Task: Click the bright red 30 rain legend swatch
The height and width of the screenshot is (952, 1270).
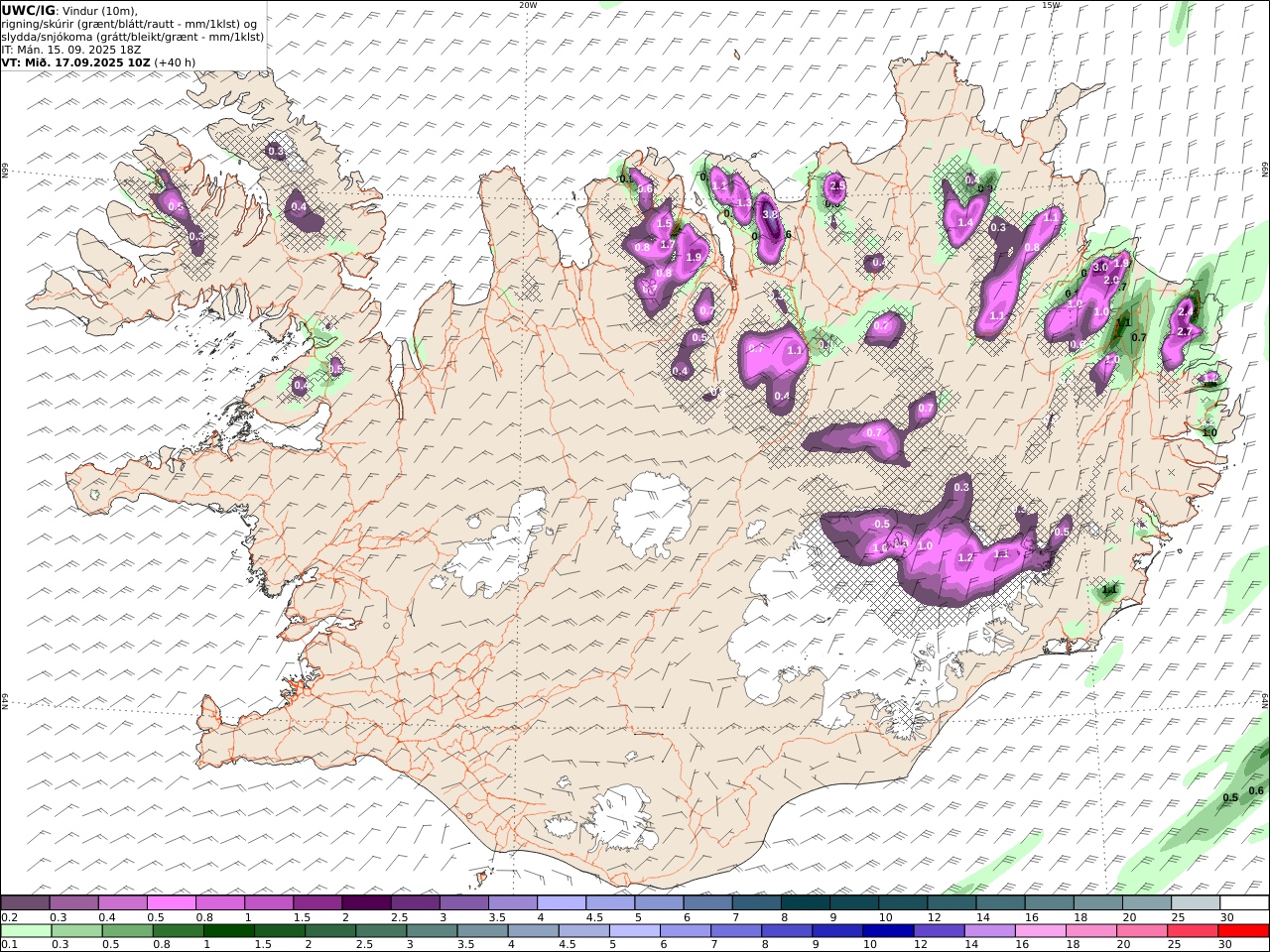Action: pos(1243,930)
